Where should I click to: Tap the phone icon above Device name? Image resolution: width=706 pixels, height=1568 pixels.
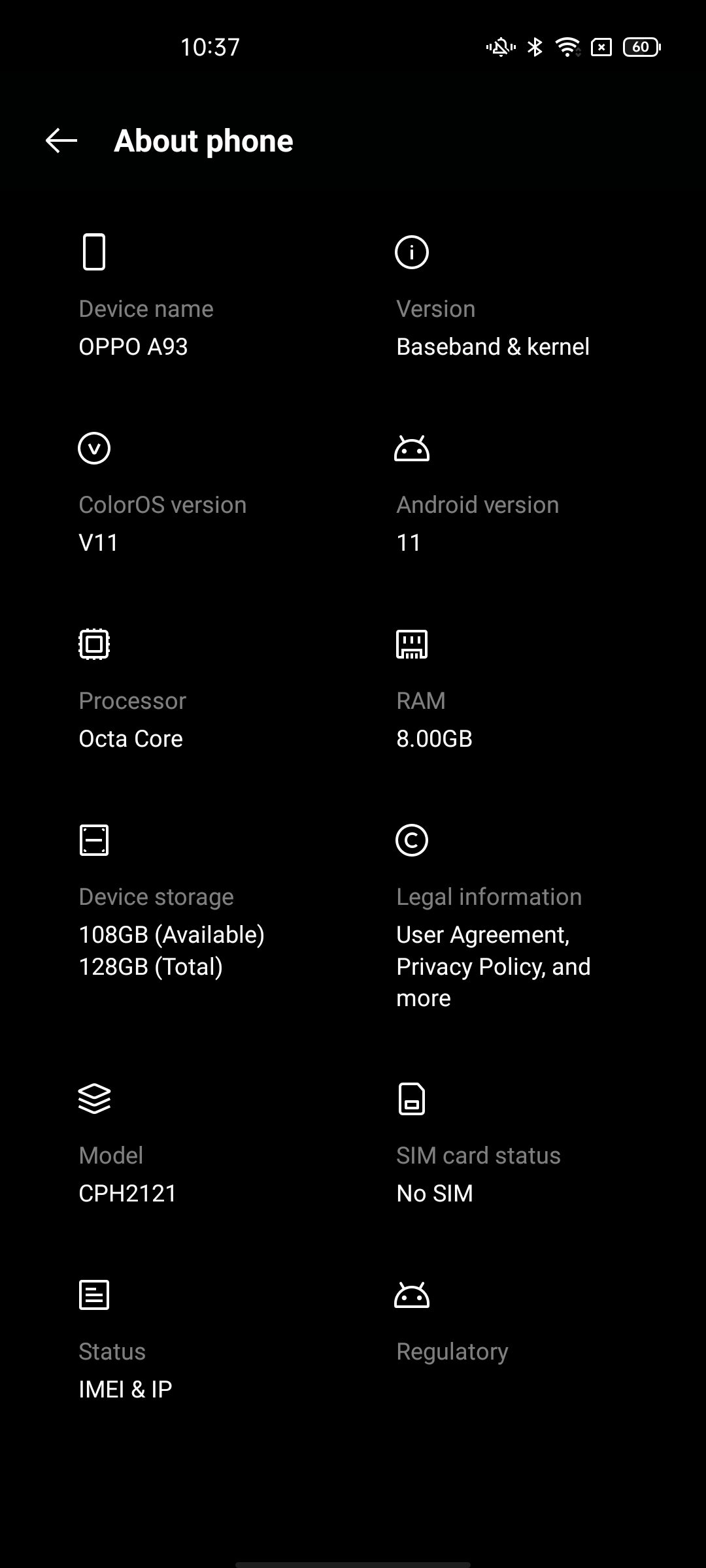pyautogui.click(x=94, y=252)
